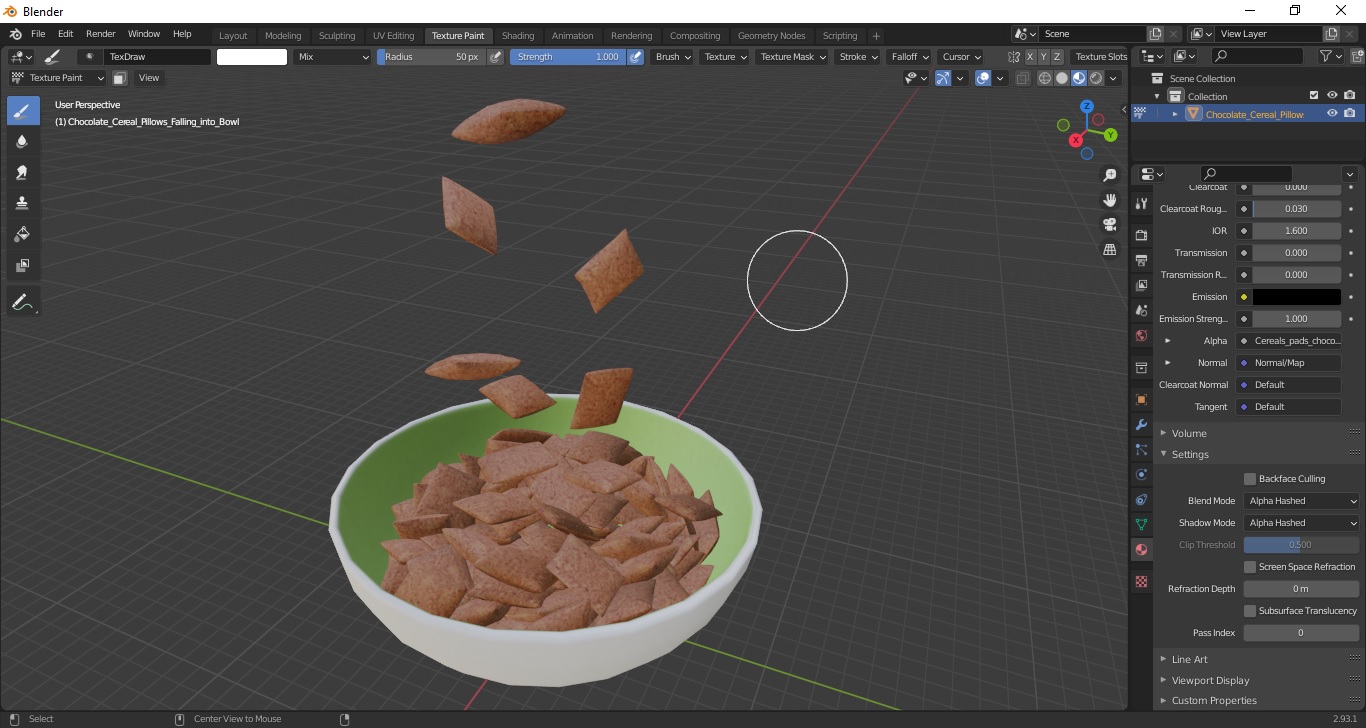Enable Backface Culling checkbox
The width and height of the screenshot is (1366, 728).
pyautogui.click(x=1250, y=479)
